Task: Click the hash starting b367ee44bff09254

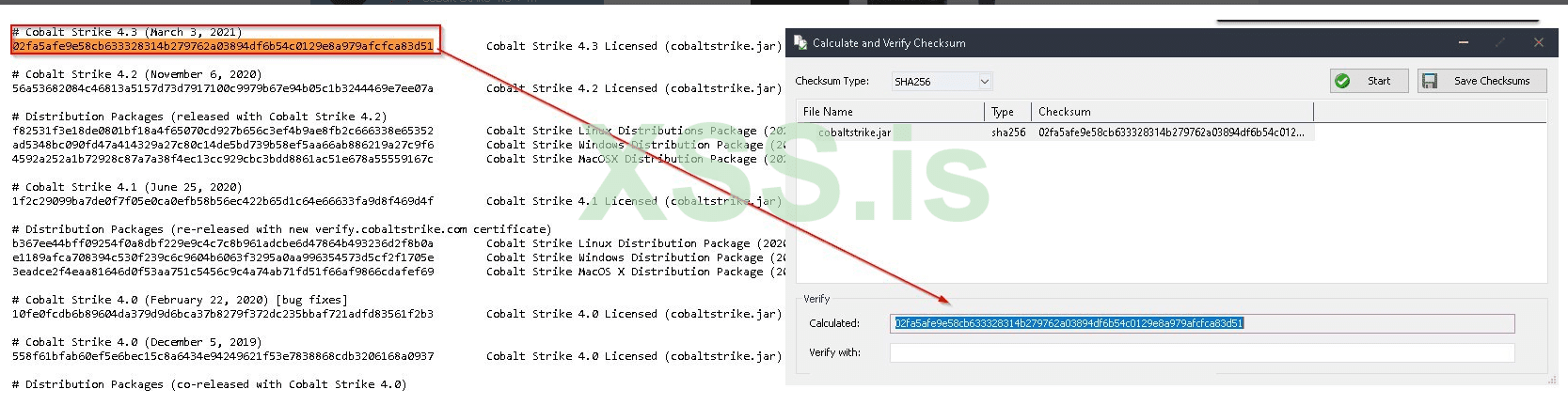Action: click(x=223, y=243)
